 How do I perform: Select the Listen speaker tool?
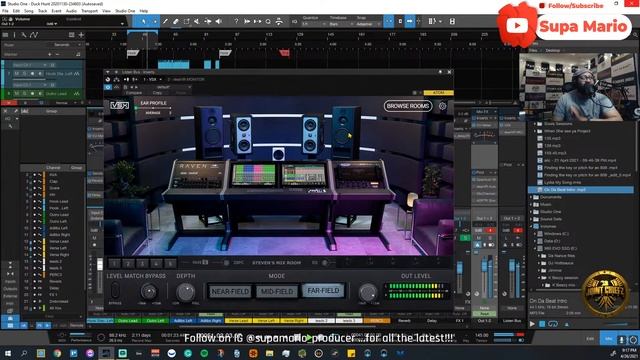click(219, 21)
